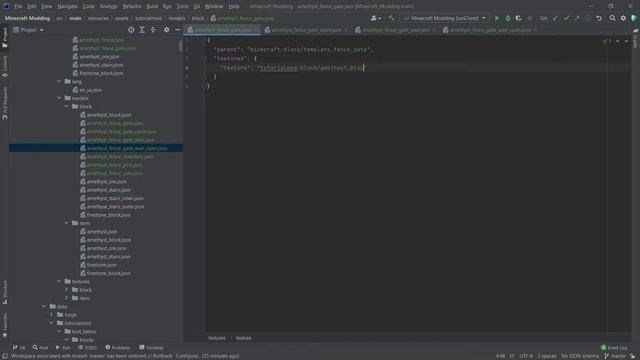Collapse the block folder under models
Viewport: 640px width, 360px height.
coord(67,107)
